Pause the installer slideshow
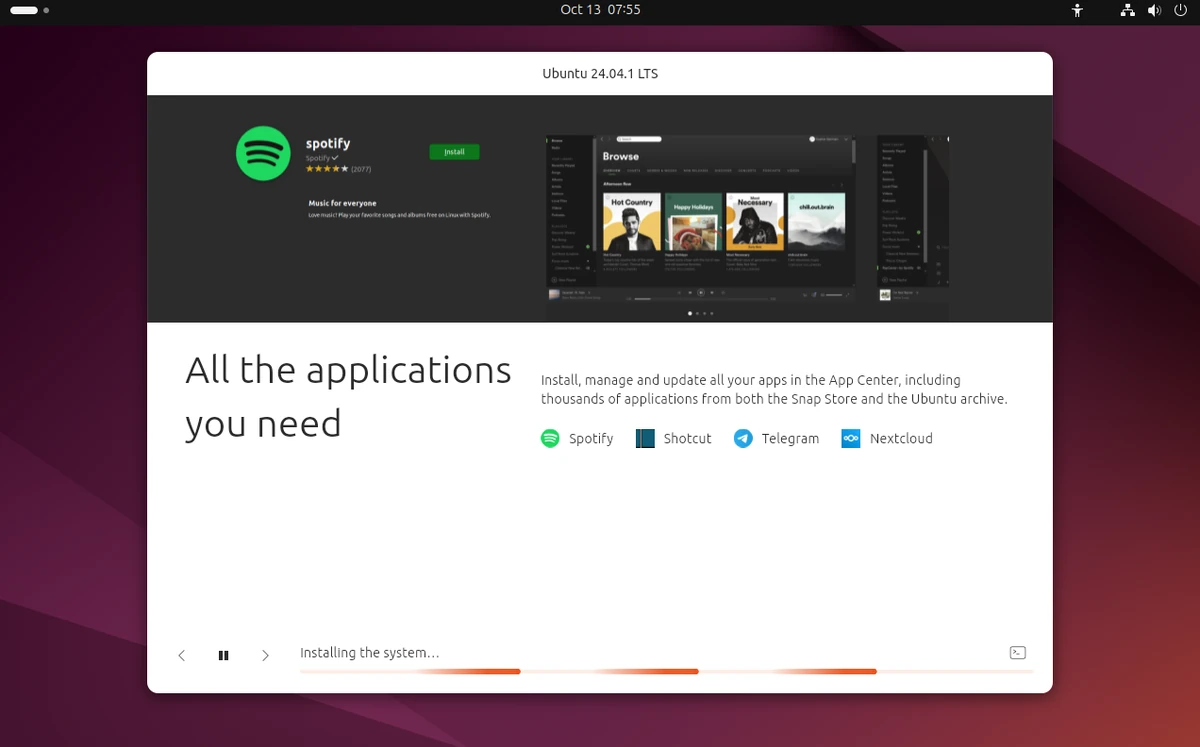The width and height of the screenshot is (1200, 747). coord(223,655)
